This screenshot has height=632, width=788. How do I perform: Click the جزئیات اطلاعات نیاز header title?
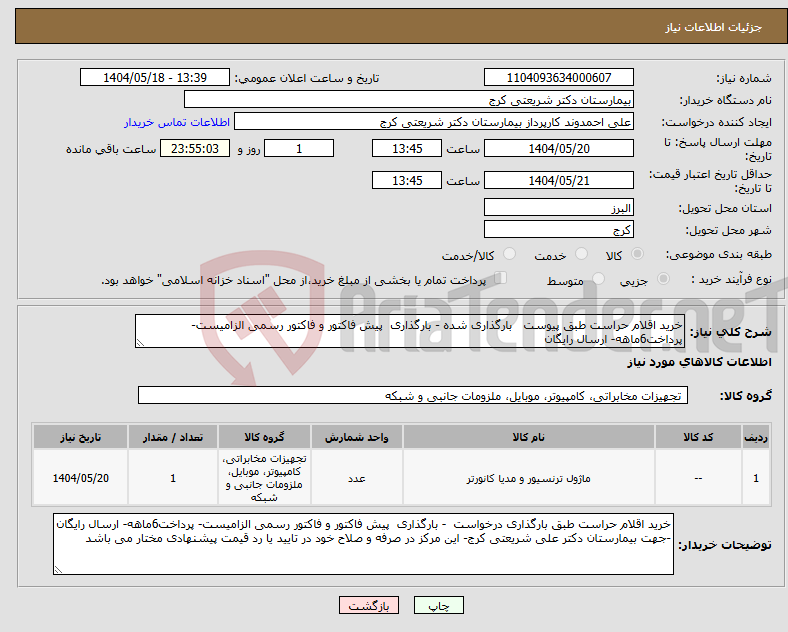point(714,27)
